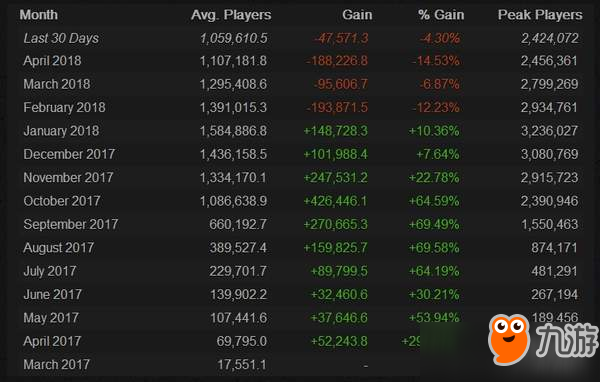Click the Month column header
The image size is (600, 382).
point(39,15)
